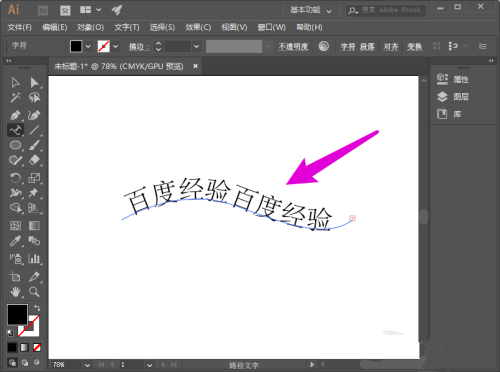
Task: Switch to Draw Behind mode
Action: pyautogui.click(x=25, y=362)
